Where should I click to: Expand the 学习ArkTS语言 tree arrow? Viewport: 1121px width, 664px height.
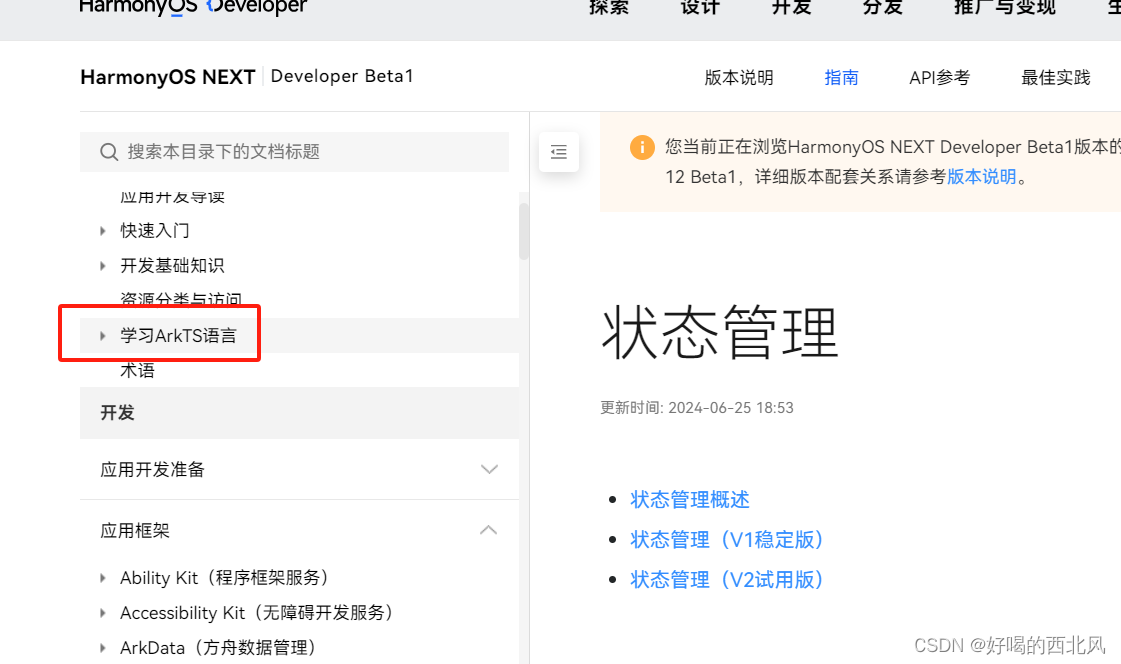[x=103, y=336]
